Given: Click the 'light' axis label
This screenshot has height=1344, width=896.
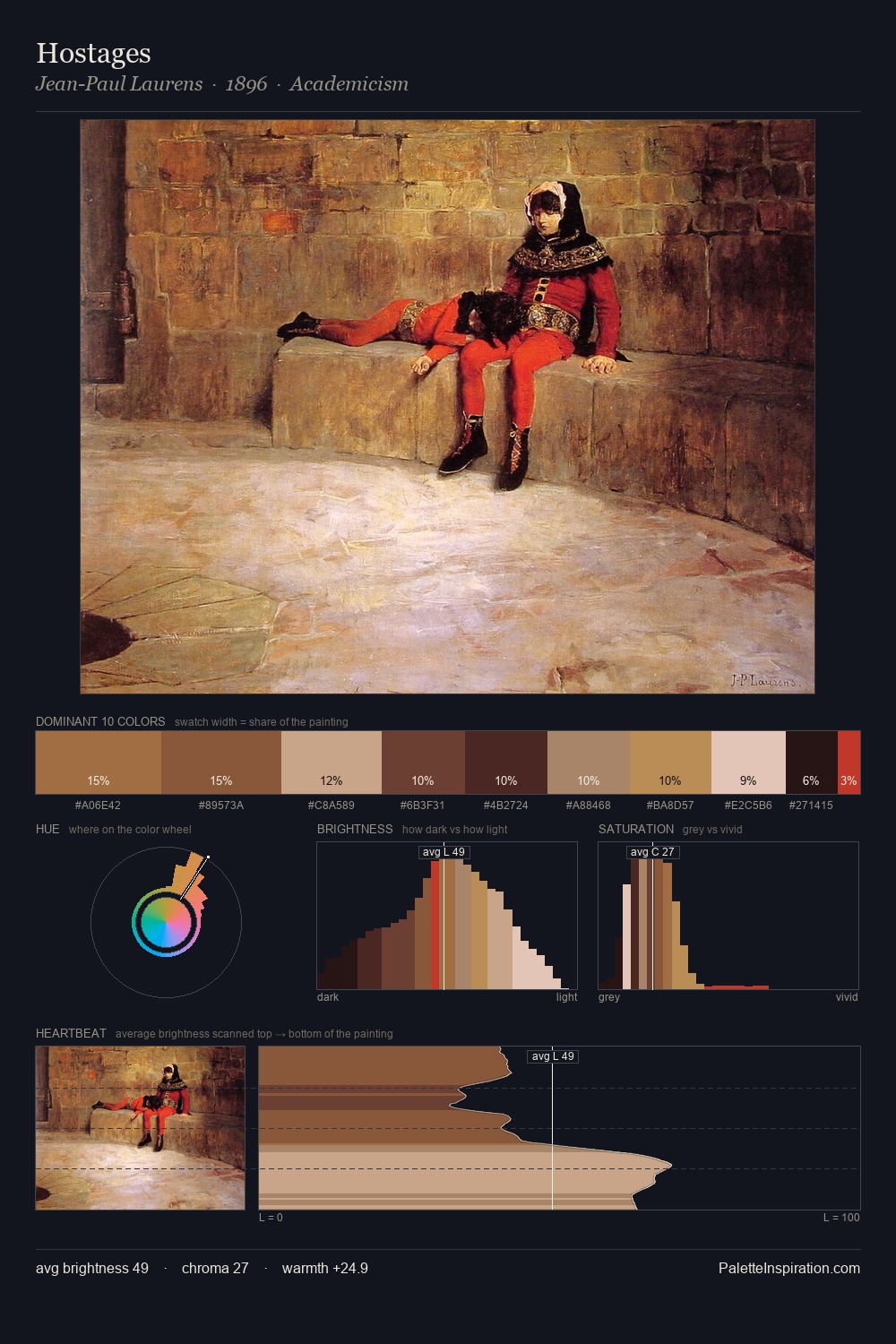Looking at the screenshot, I should pyautogui.click(x=566, y=997).
